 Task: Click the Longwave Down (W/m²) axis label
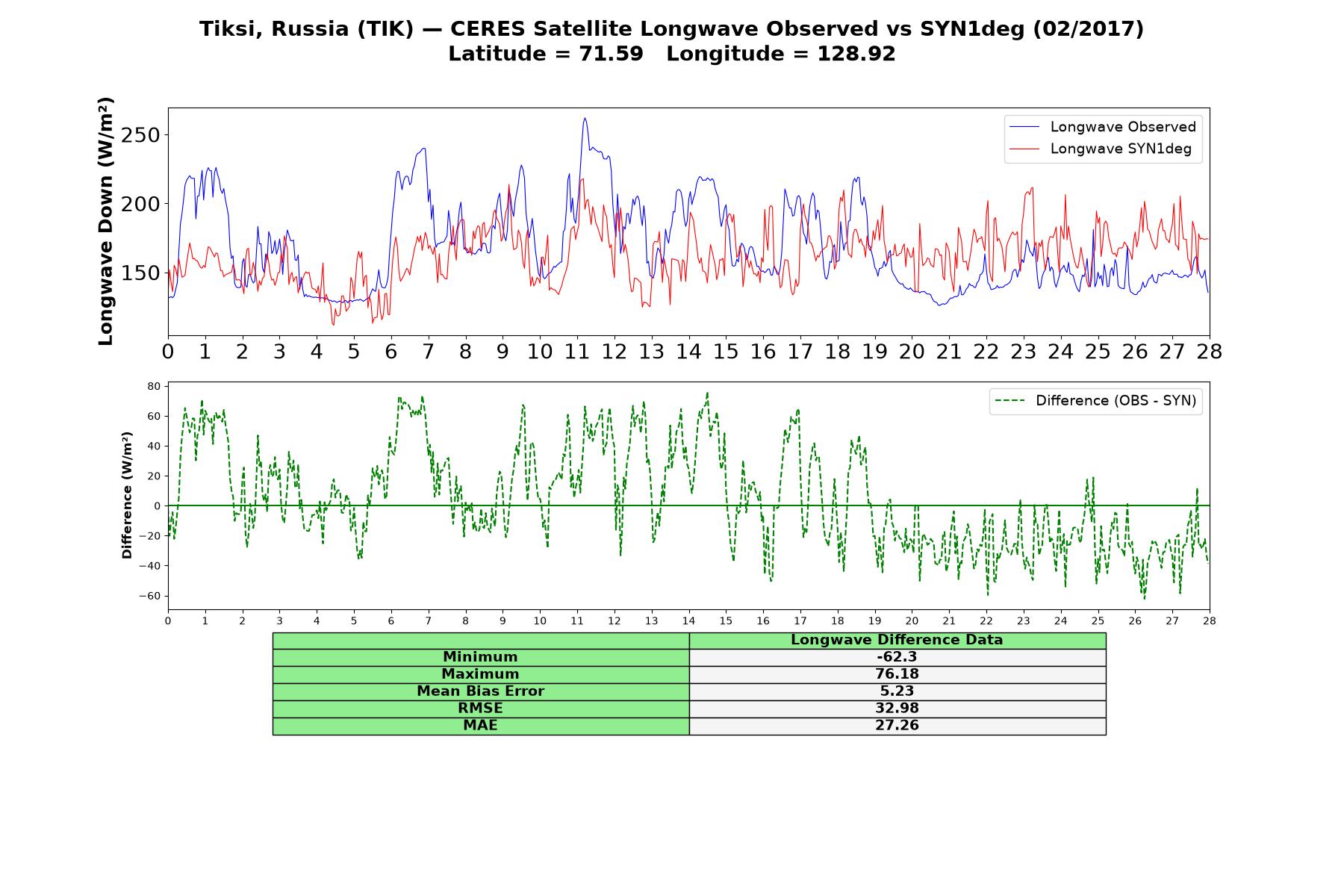[106, 221]
